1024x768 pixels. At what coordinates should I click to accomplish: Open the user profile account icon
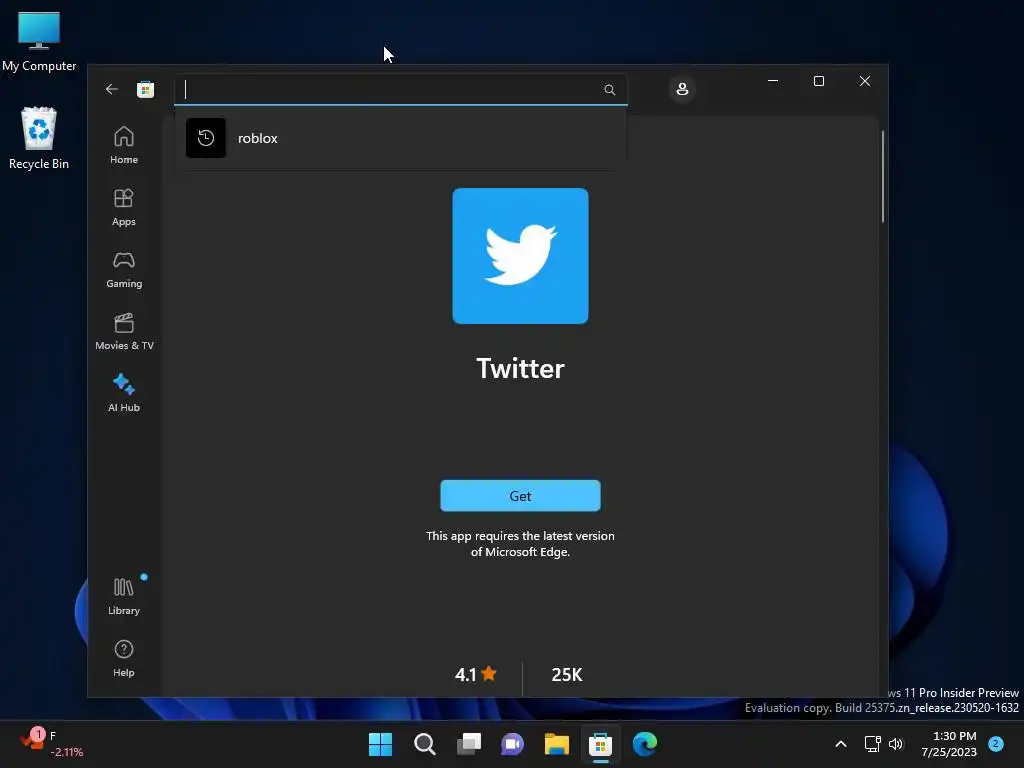[682, 89]
